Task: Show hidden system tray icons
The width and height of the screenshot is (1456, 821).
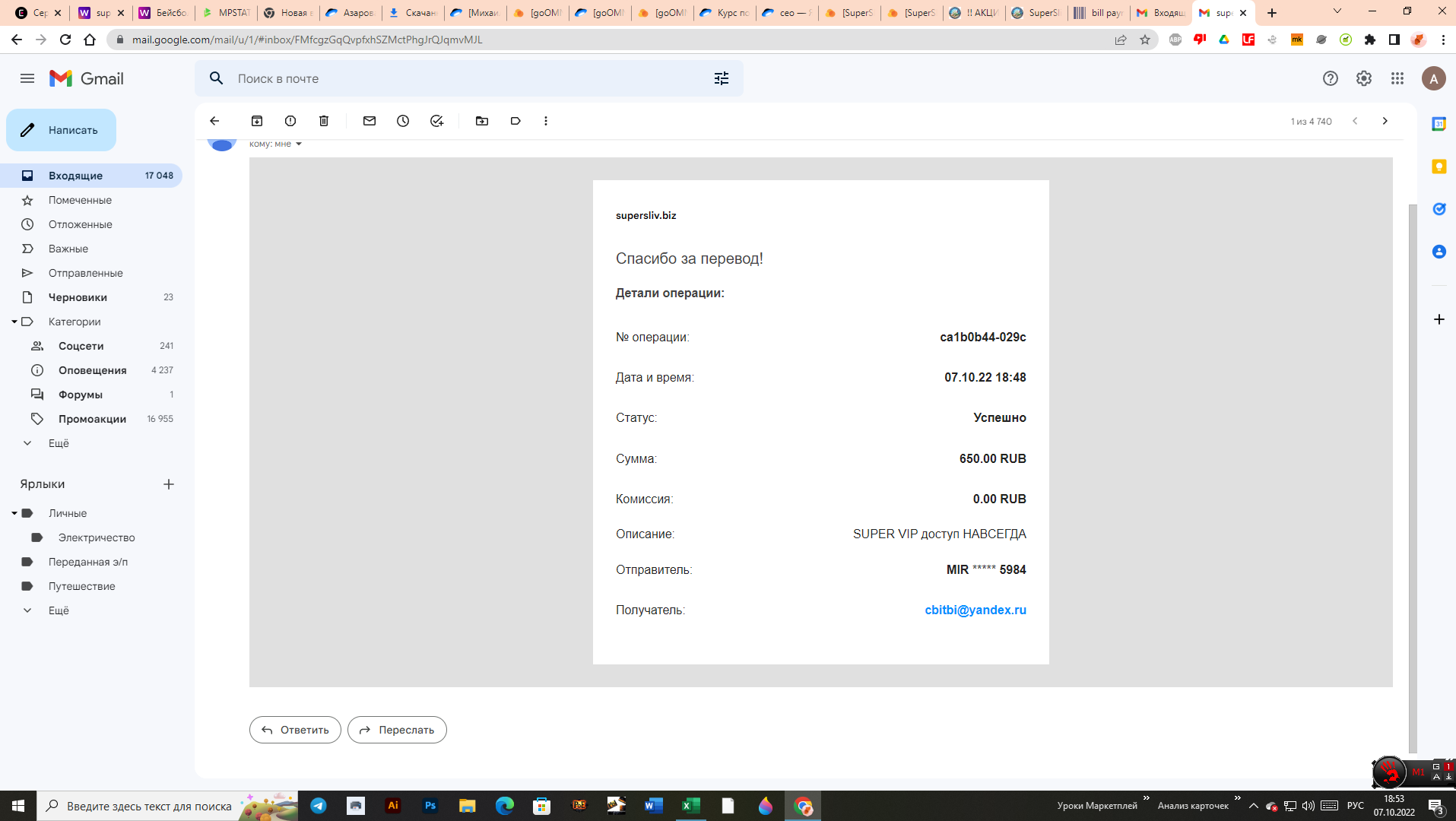Action: click(x=1254, y=806)
